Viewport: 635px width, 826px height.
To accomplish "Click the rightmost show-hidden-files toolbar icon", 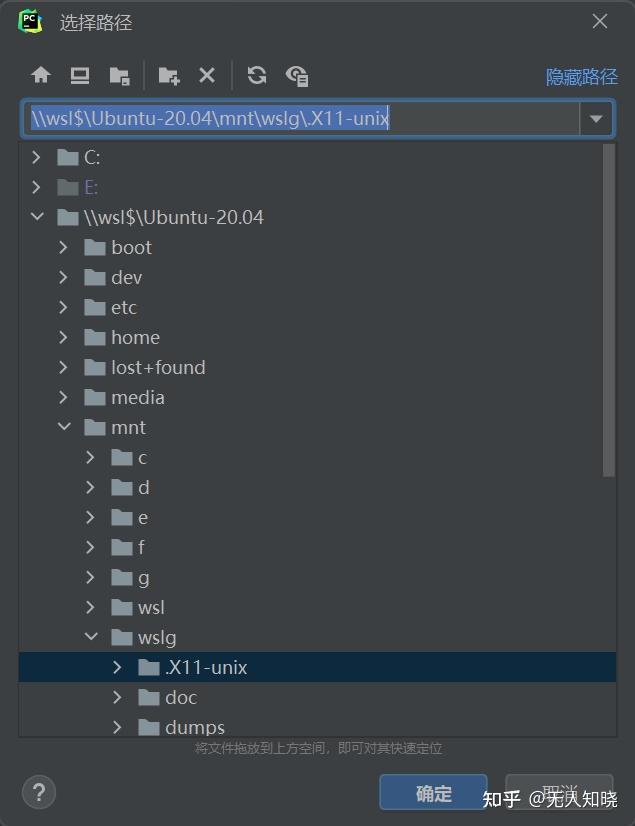I will 296,75.
